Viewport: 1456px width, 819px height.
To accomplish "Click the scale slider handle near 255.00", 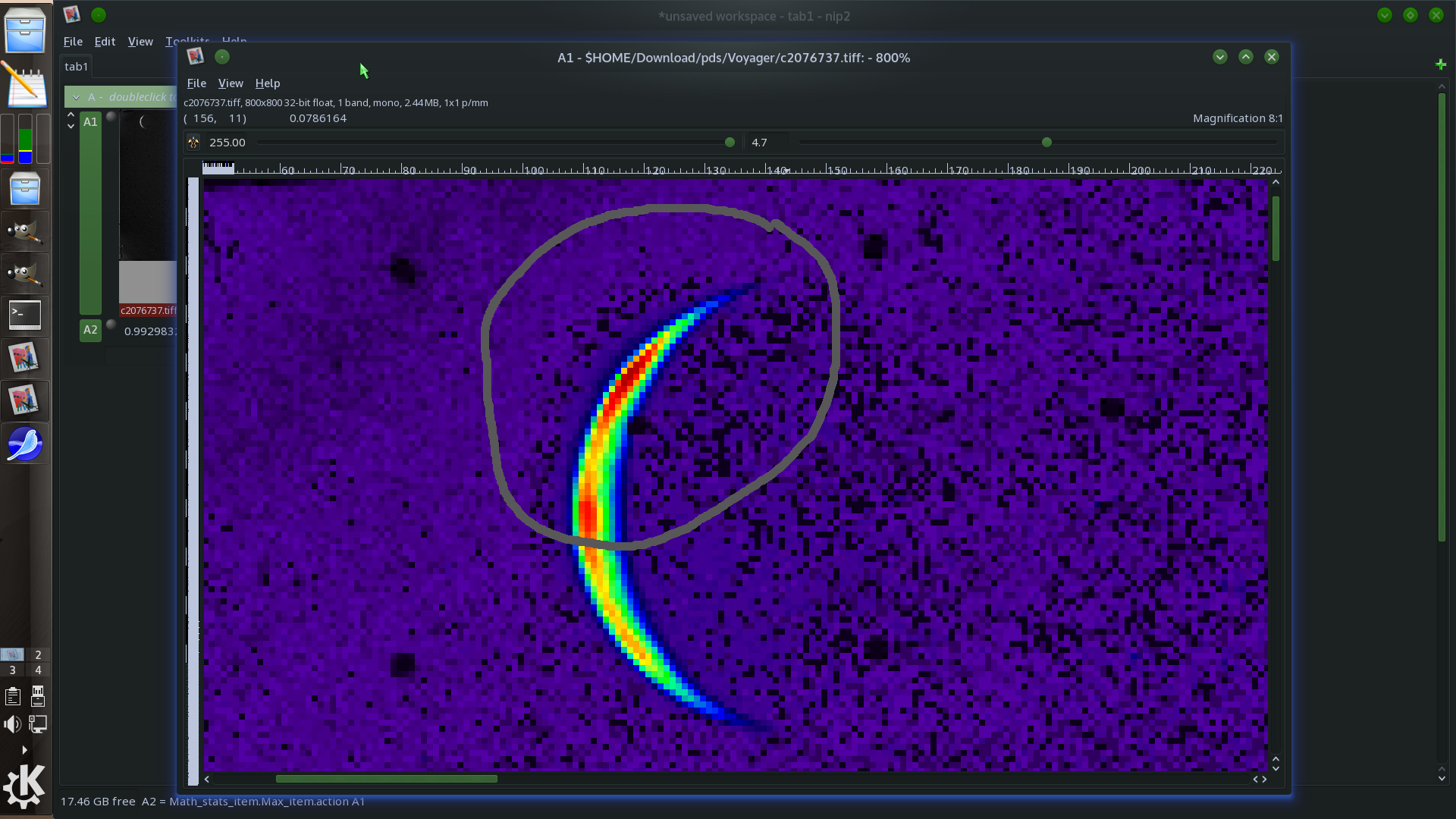I will point(730,143).
